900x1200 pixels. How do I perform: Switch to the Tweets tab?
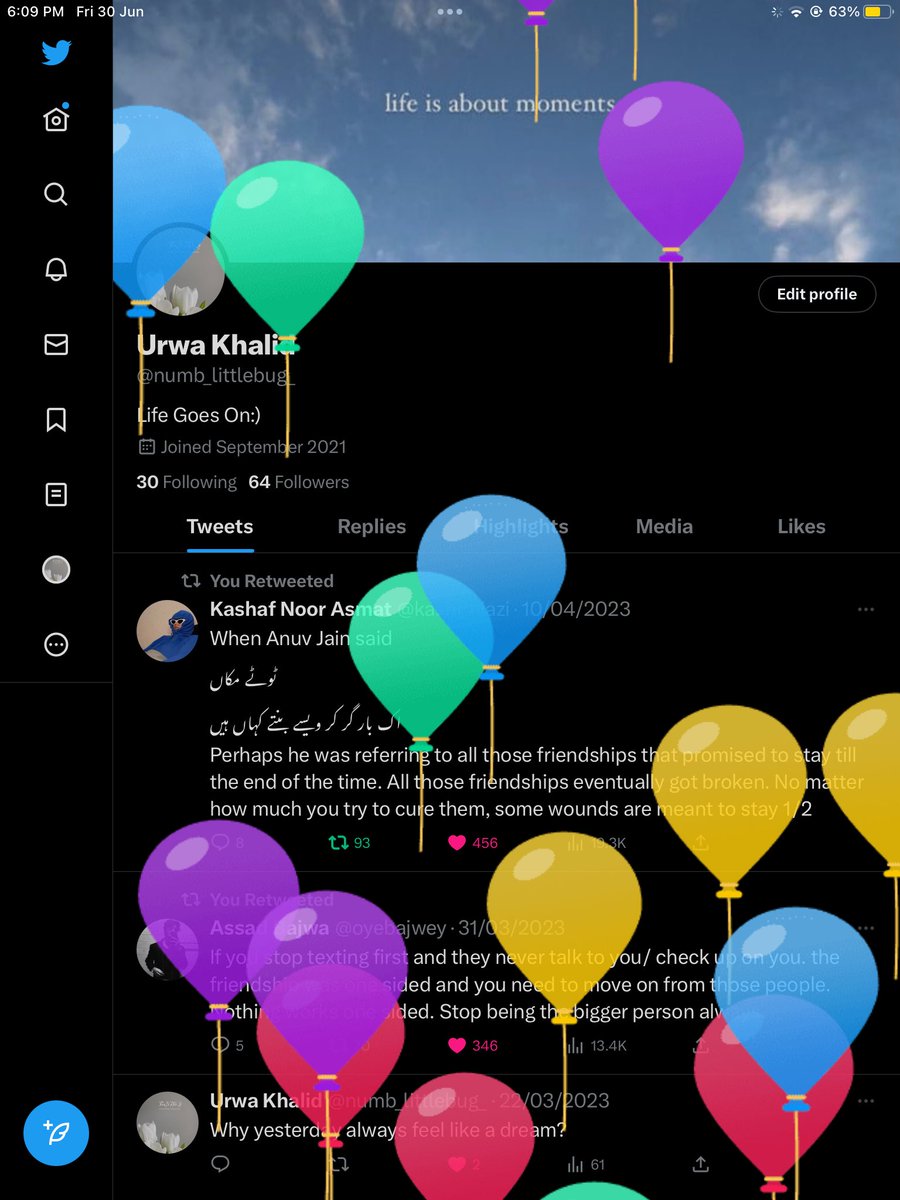(220, 526)
